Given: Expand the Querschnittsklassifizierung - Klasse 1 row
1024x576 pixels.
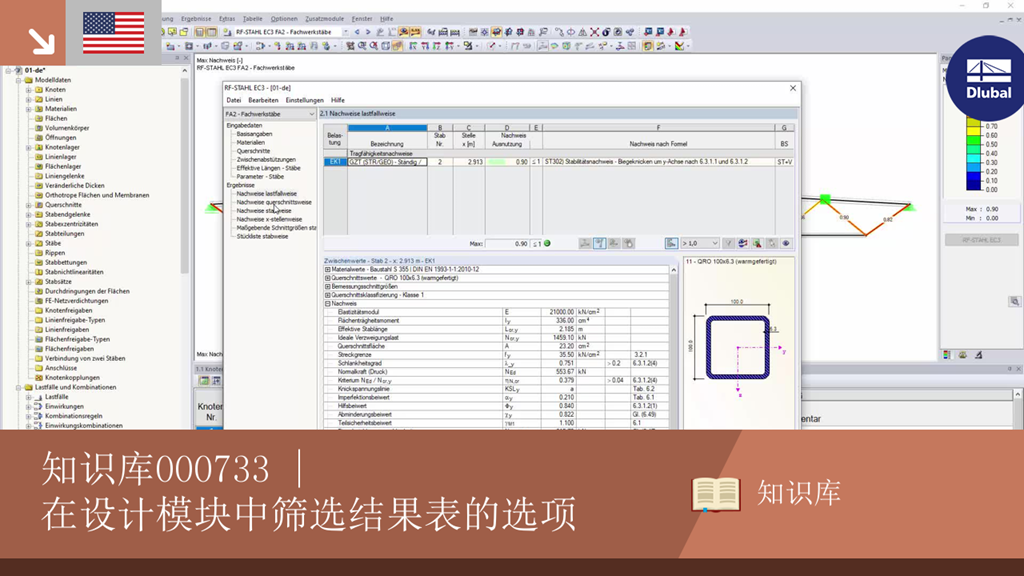Looking at the screenshot, I should click(328, 295).
